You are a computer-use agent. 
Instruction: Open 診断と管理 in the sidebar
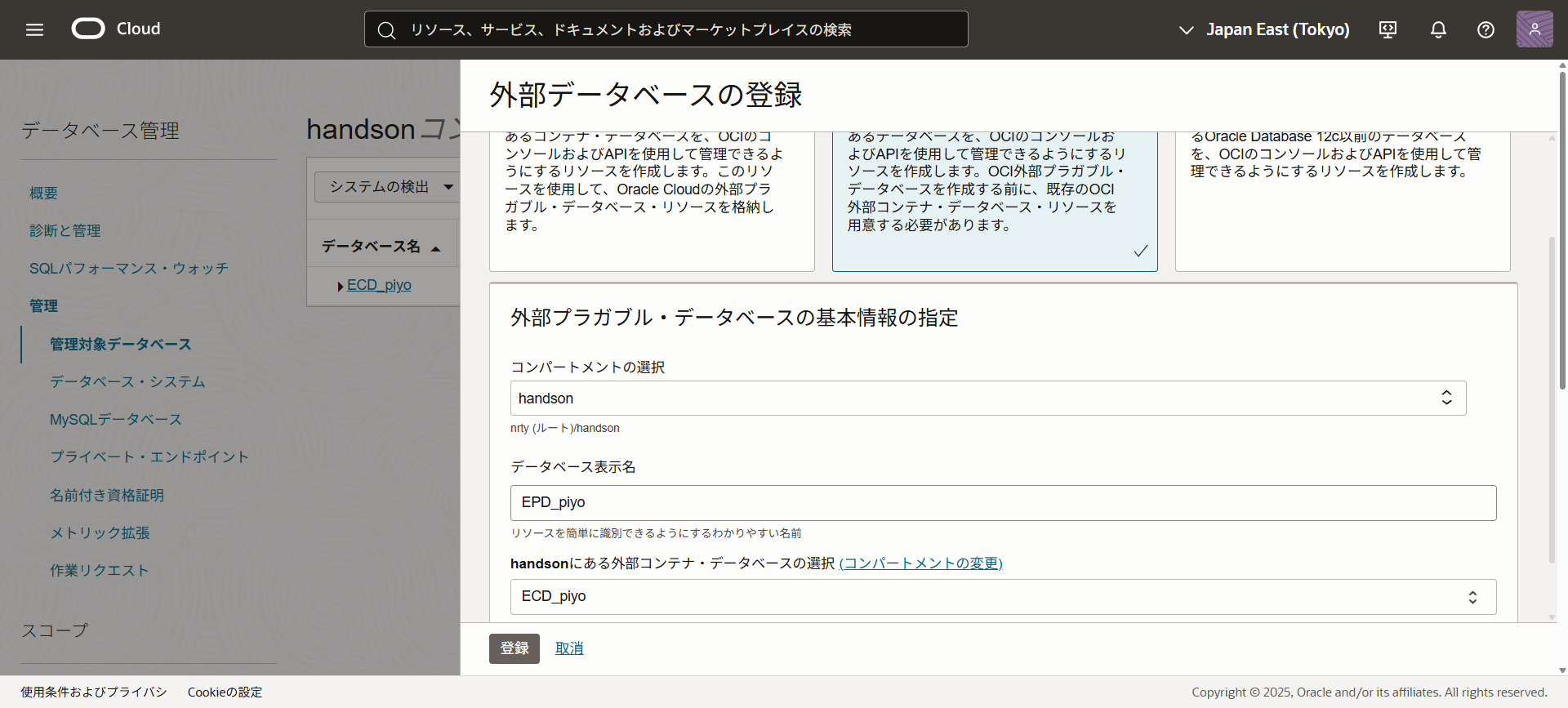(x=65, y=231)
